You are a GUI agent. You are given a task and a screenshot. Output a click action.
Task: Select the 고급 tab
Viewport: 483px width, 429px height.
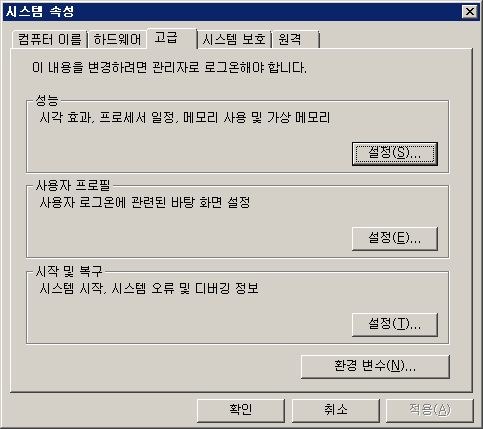tap(172, 38)
